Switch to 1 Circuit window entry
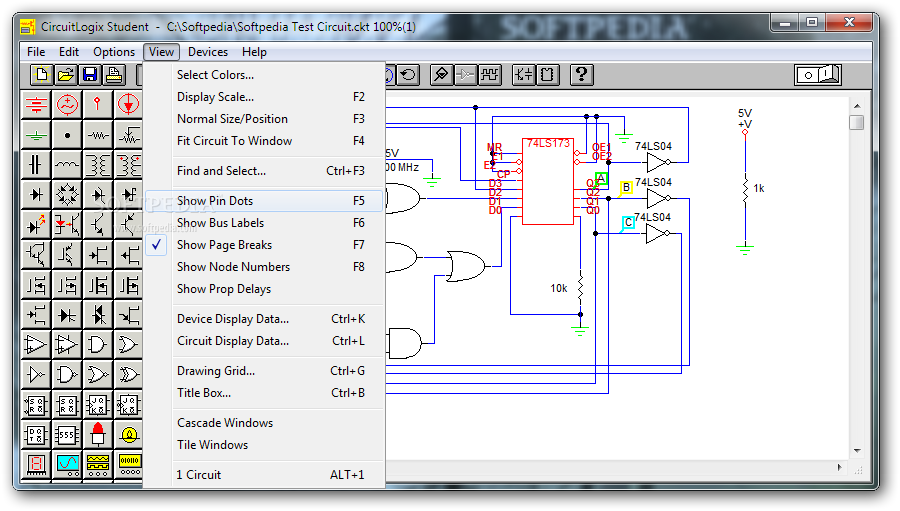The height and width of the screenshot is (511, 900). 263,475
